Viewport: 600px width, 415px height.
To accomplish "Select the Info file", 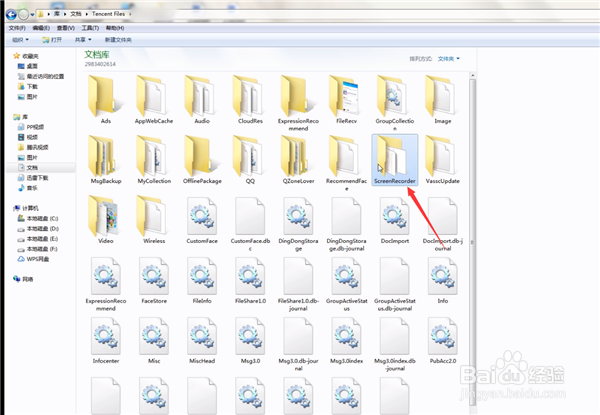I will [443, 280].
